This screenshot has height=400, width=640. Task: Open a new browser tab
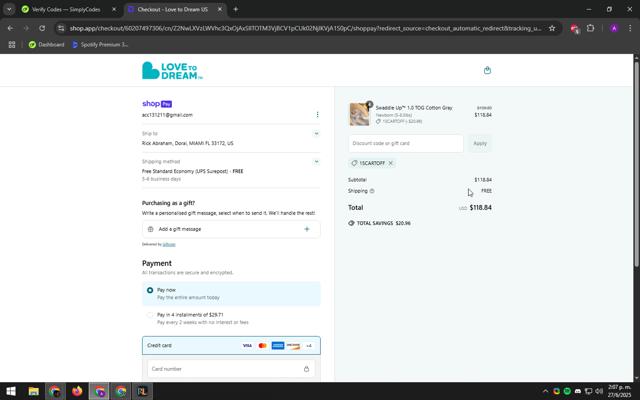[236, 9]
